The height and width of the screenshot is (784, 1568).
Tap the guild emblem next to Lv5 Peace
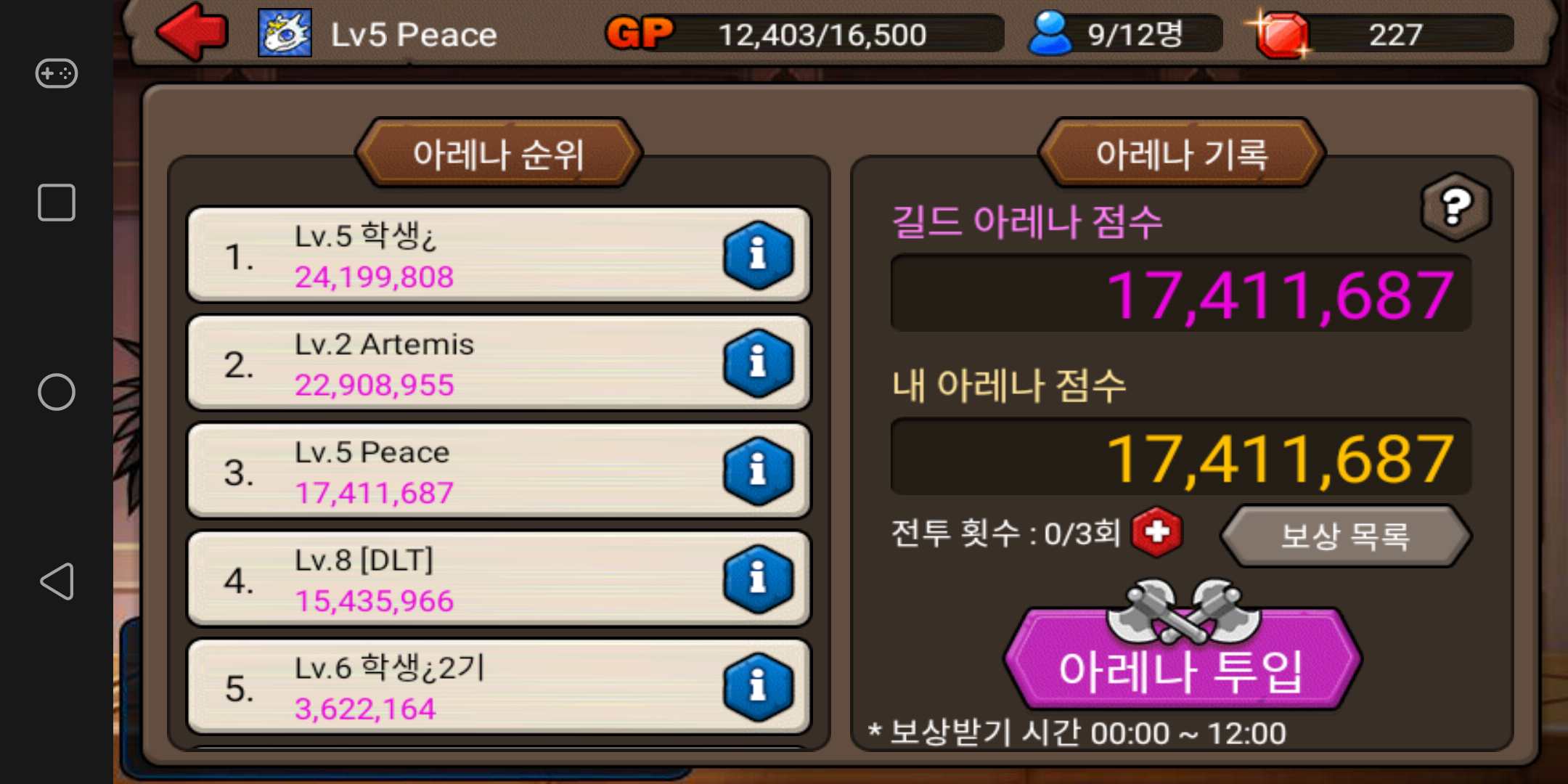[x=285, y=33]
